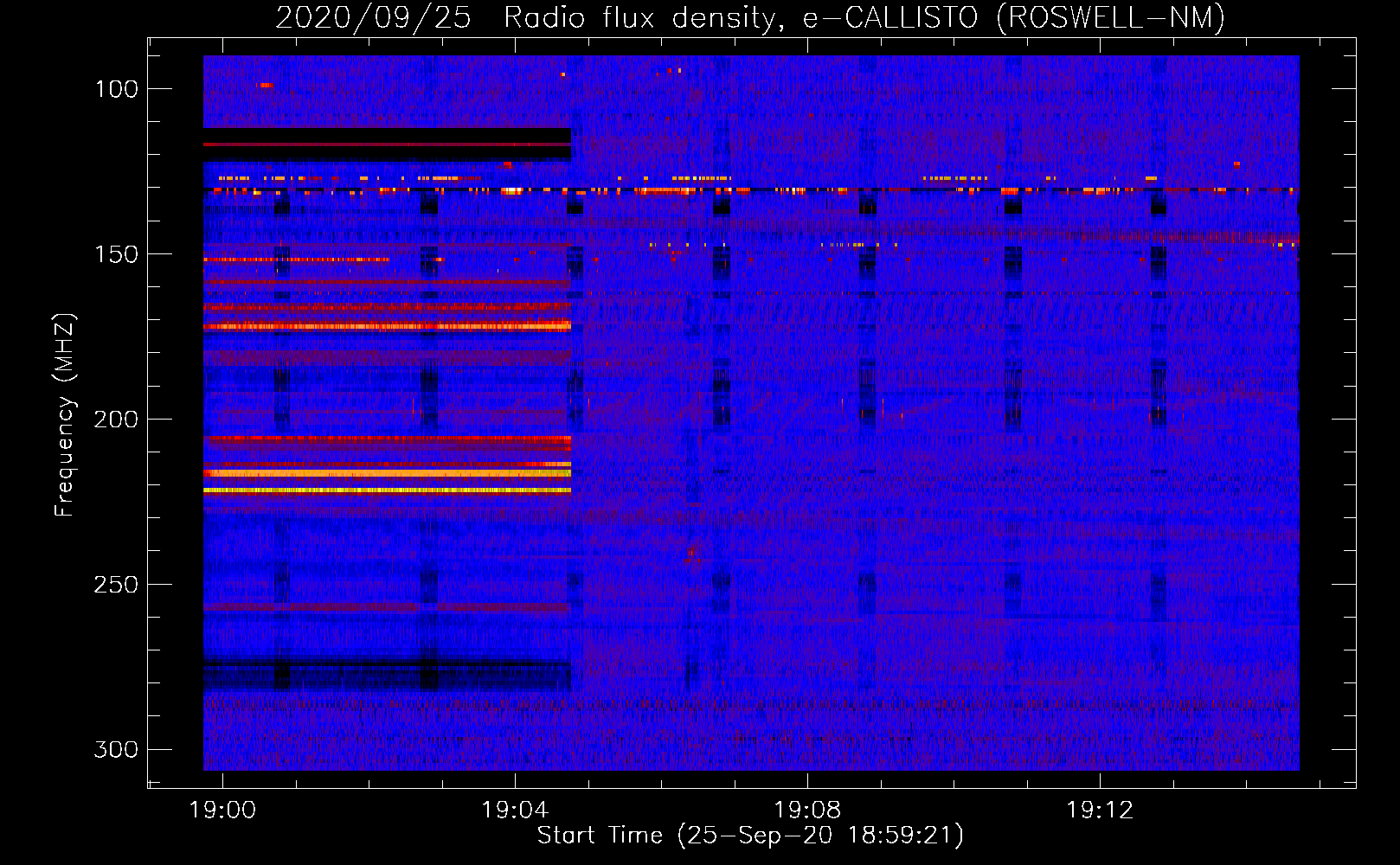Image resolution: width=1400 pixels, height=865 pixels.
Task: Select the '300' frequency tick label
Action: [116, 749]
